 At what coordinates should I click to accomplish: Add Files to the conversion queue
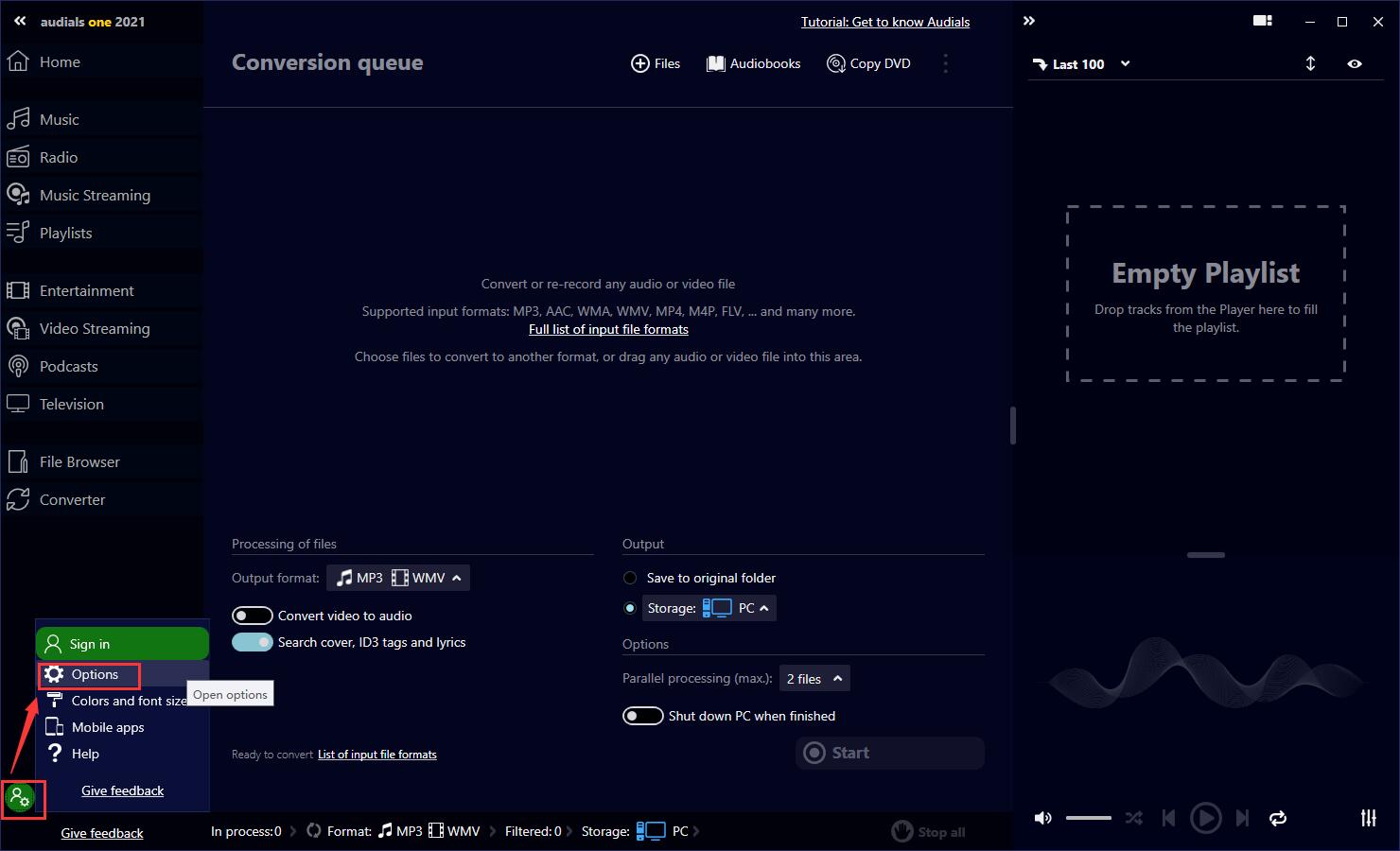coord(656,63)
